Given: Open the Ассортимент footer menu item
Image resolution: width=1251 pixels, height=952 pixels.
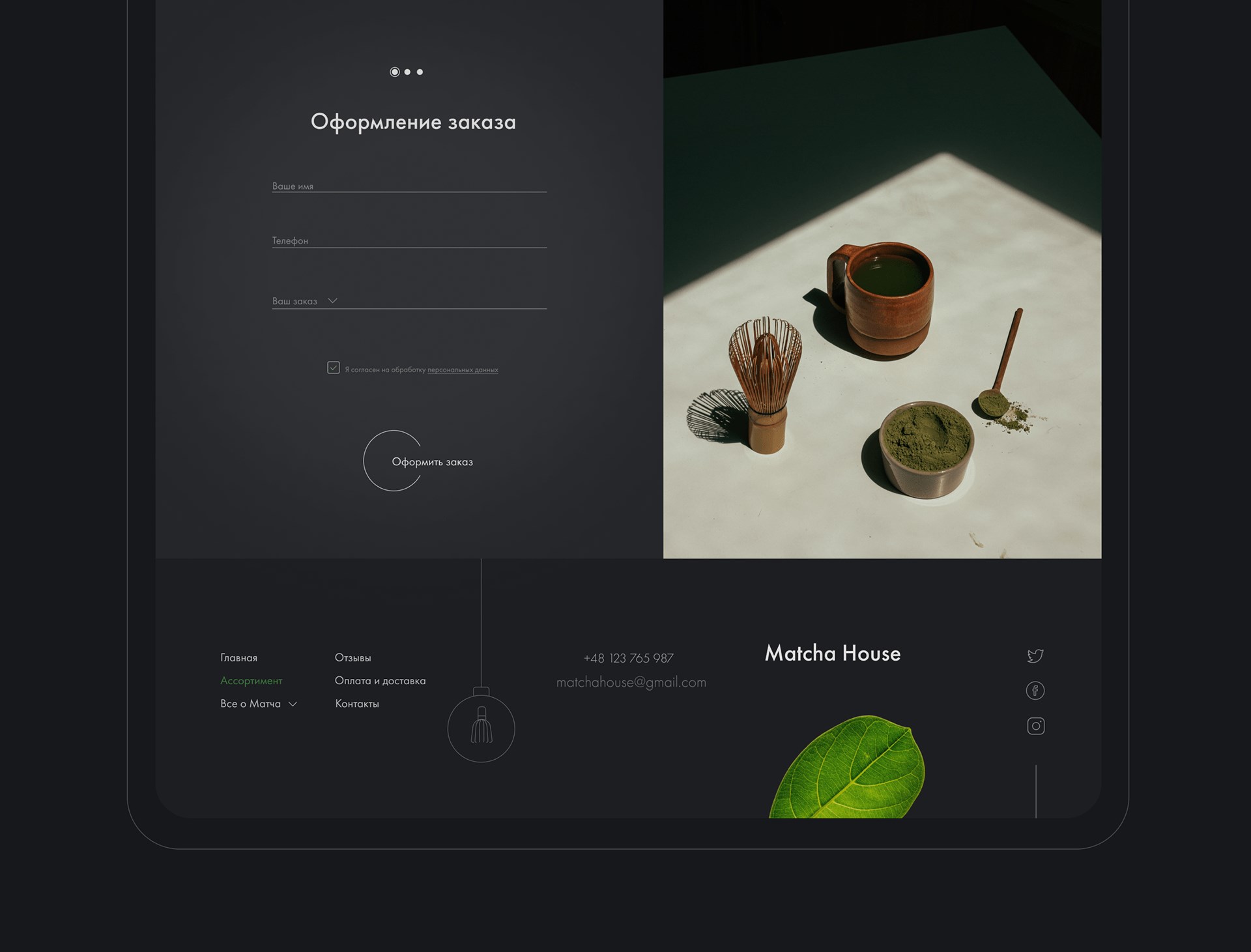Looking at the screenshot, I should point(252,680).
